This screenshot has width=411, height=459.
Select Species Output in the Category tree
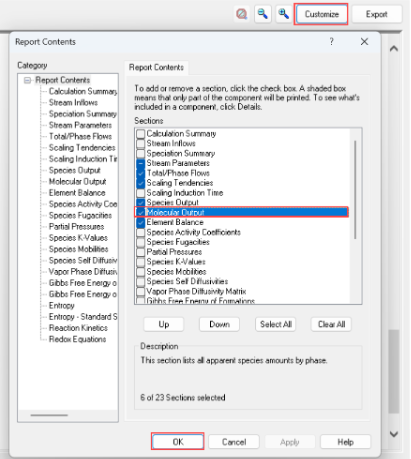pyautogui.click(x=75, y=170)
